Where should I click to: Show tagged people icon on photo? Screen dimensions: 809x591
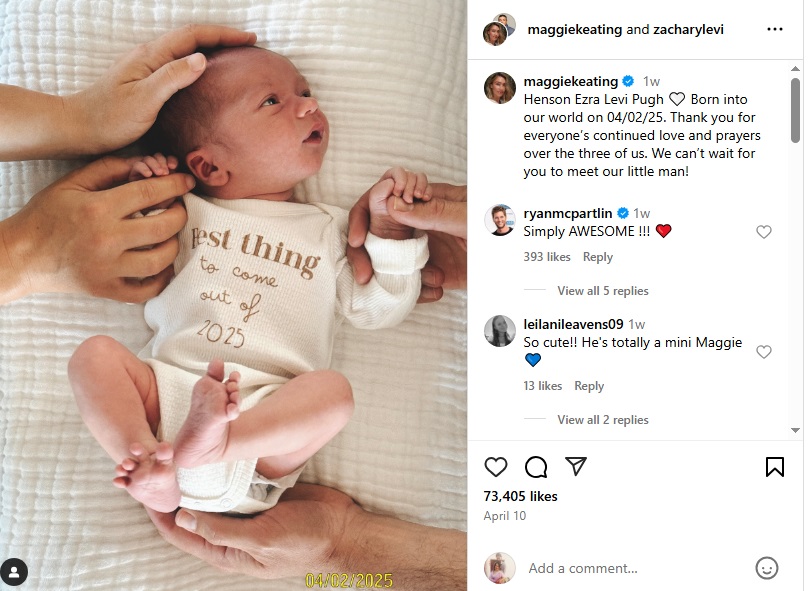(14, 572)
